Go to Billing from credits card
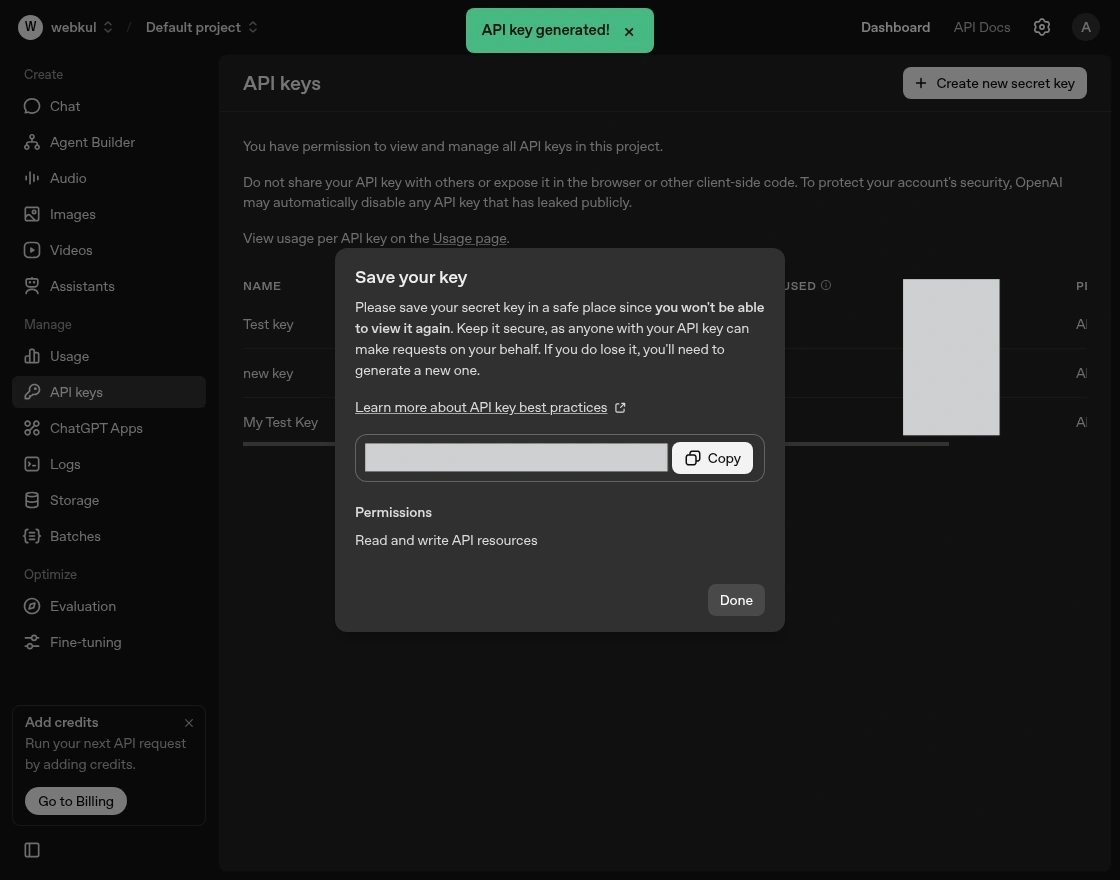The width and height of the screenshot is (1120, 880). [76, 801]
